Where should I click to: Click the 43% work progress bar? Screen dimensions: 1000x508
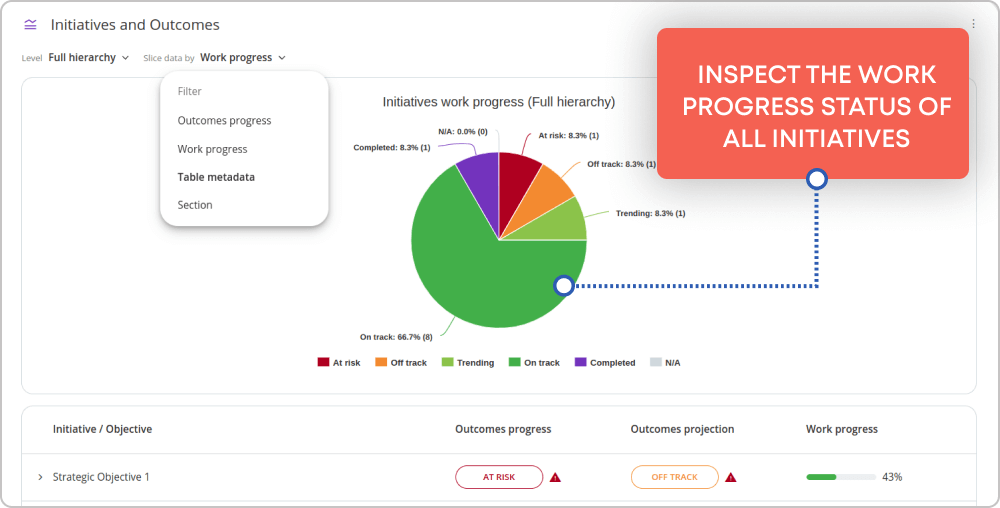tap(841, 477)
